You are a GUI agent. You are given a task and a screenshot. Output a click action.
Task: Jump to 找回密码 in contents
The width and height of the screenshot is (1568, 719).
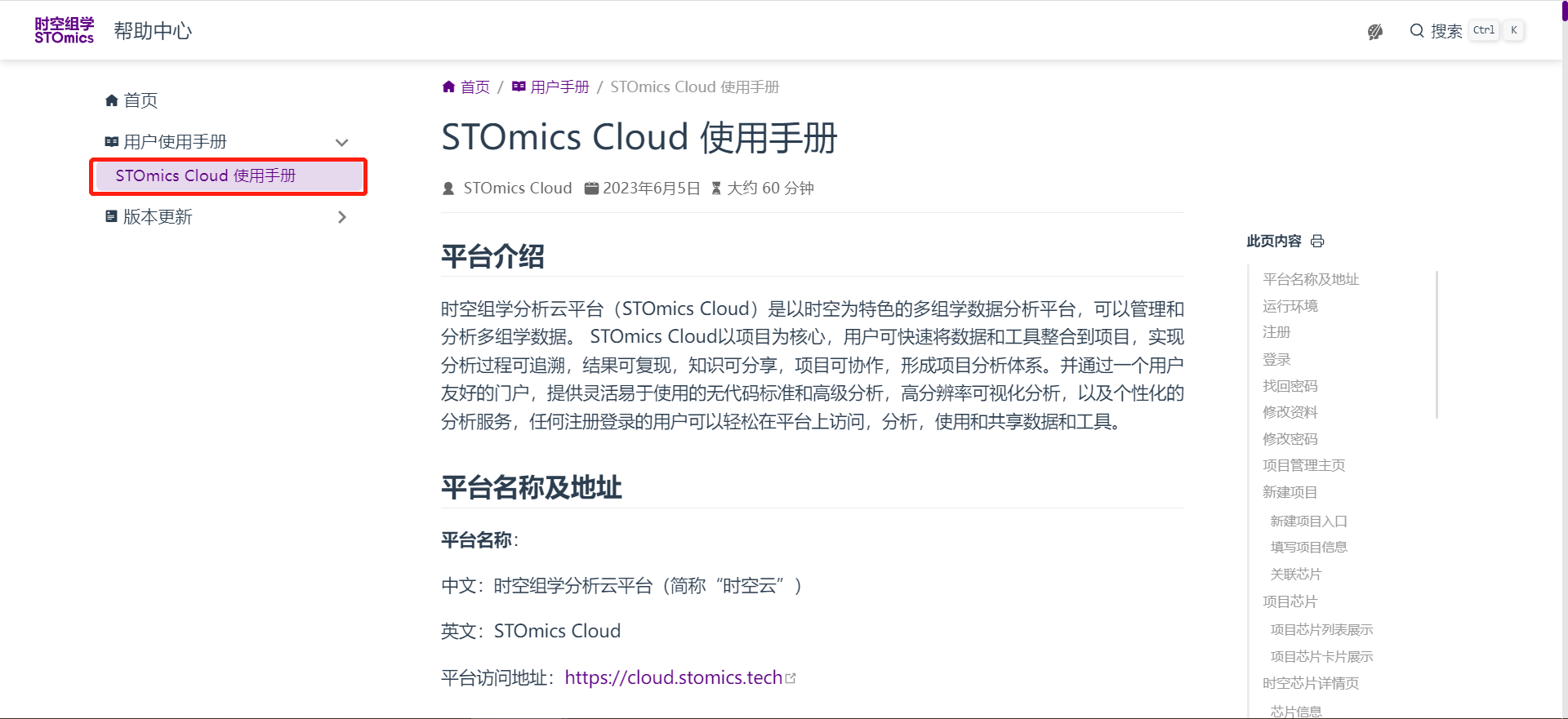tap(1290, 385)
